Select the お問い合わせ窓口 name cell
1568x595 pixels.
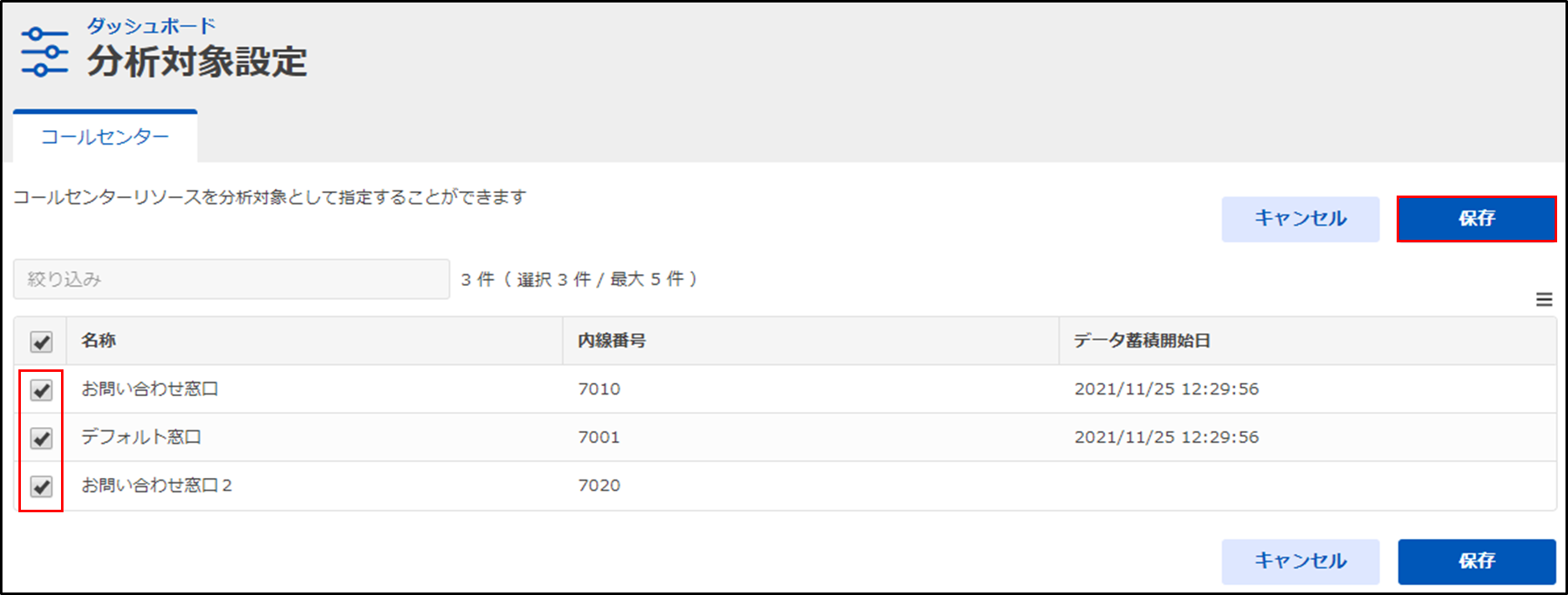(x=150, y=389)
